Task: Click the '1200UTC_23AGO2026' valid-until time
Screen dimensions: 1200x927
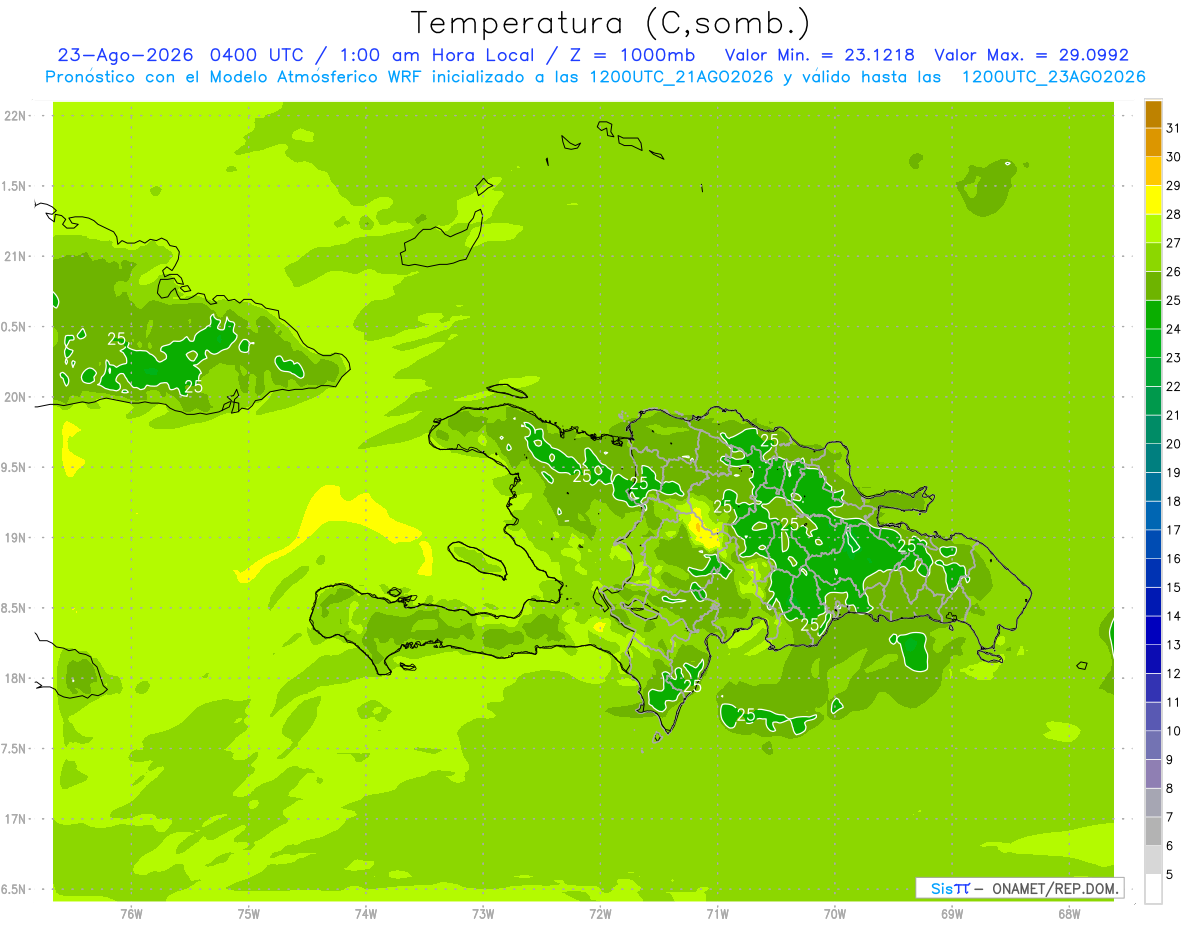Action: tap(1053, 77)
